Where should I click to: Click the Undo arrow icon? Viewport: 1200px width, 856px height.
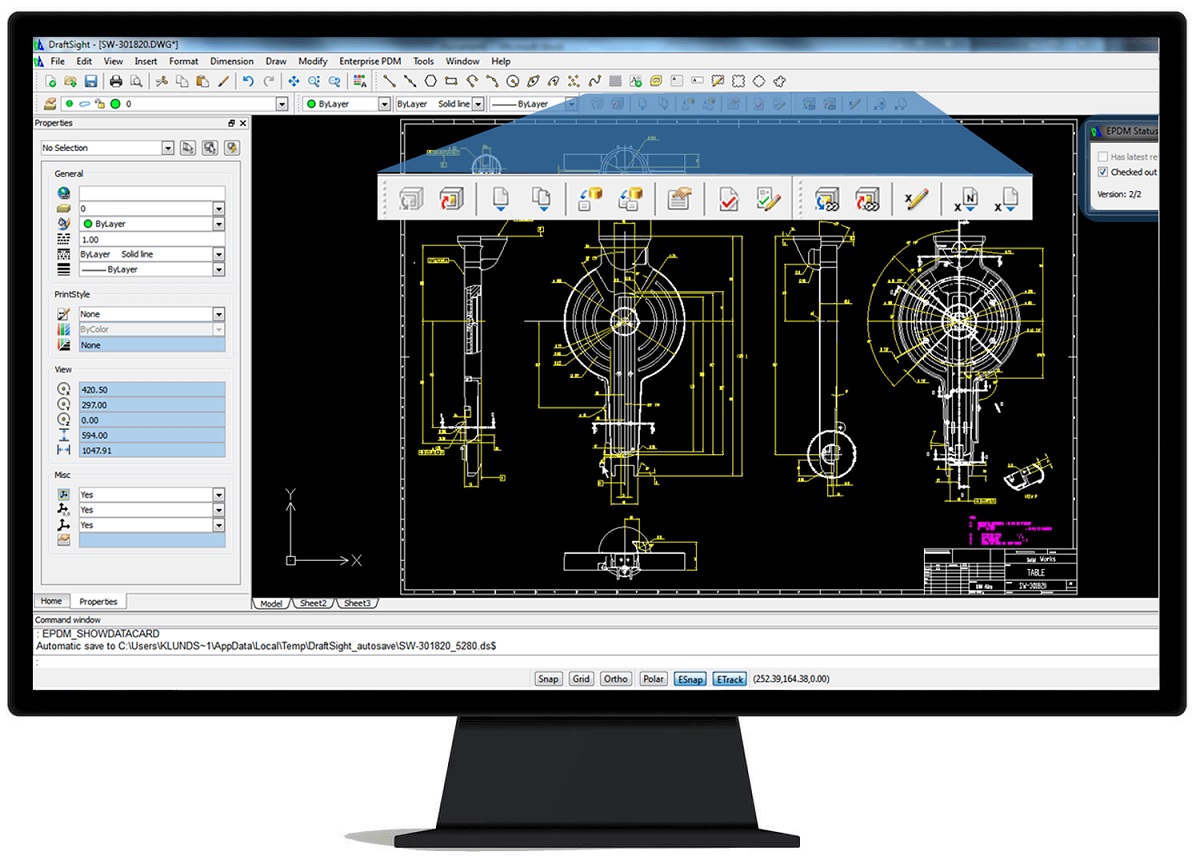click(248, 81)
